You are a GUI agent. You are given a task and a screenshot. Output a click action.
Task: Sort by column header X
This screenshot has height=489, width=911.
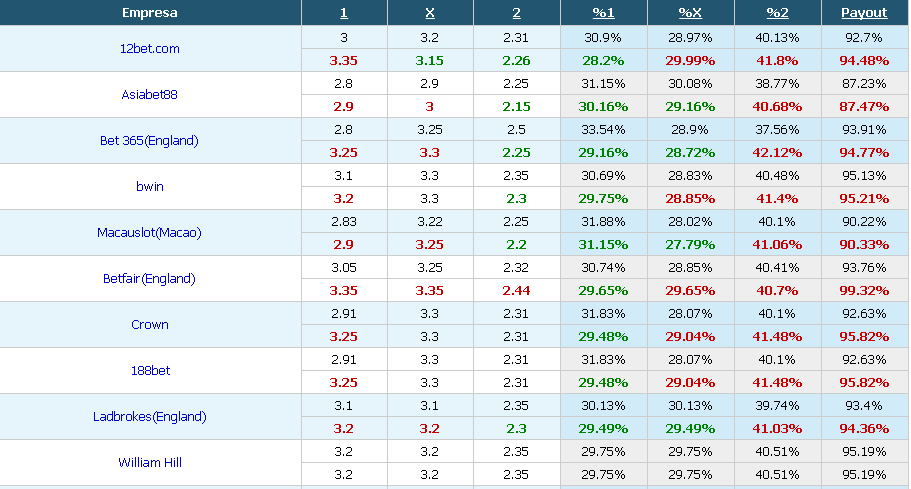tap(430, 13)
